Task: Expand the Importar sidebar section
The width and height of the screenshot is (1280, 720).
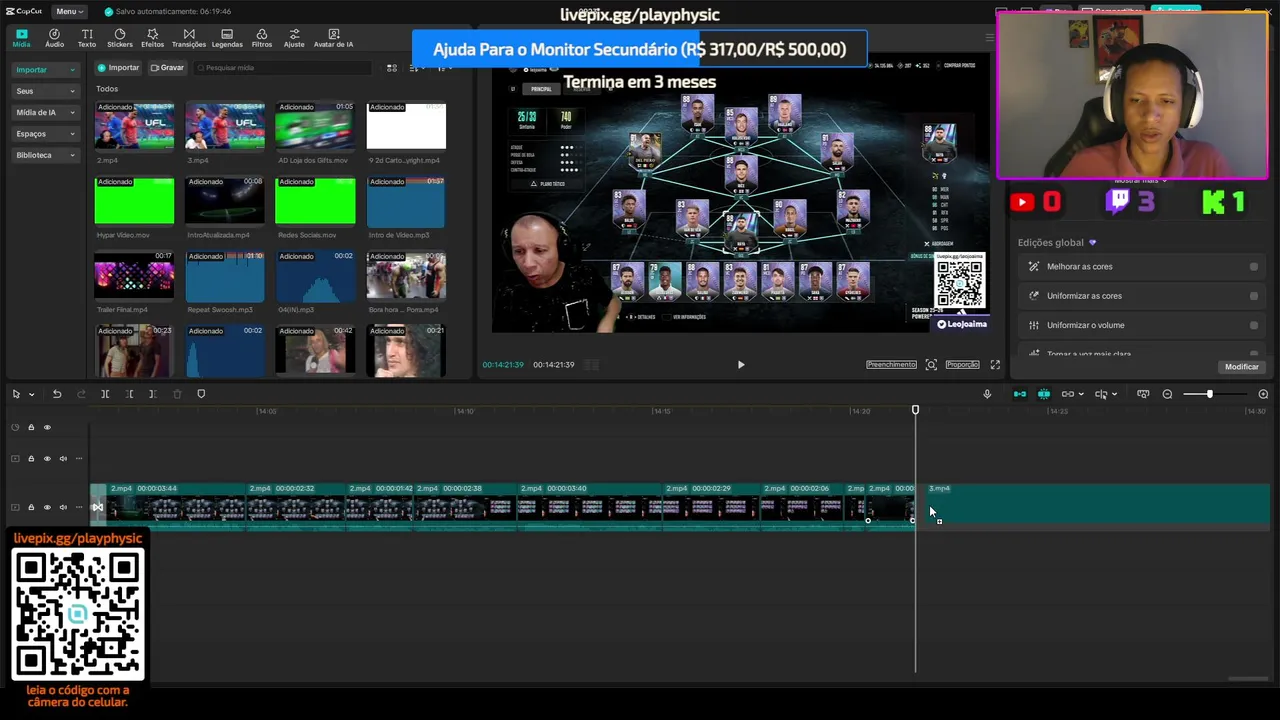Action: 45,70
